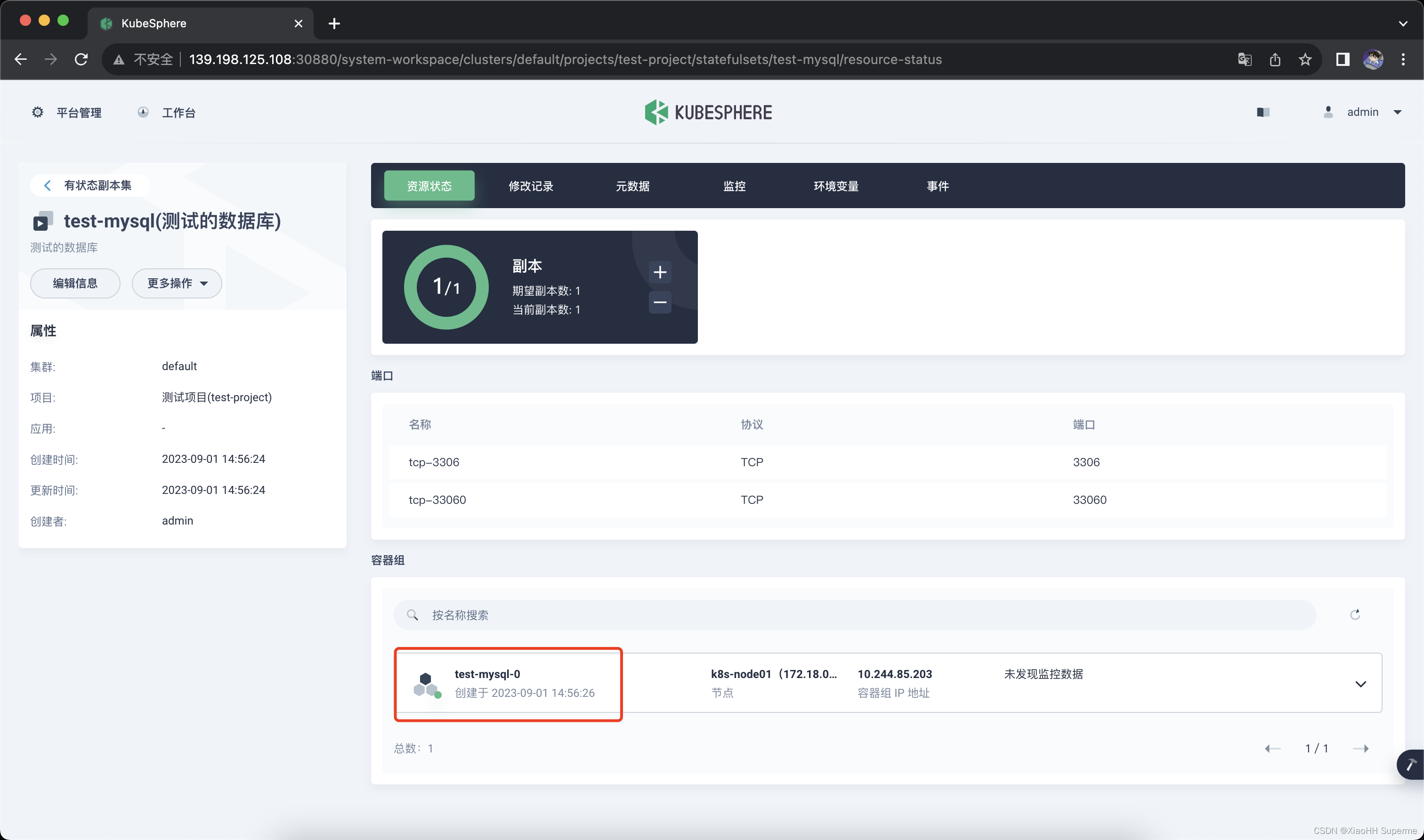Click the platform management gear icon
This screenshot has width=1424, height=840.
point(37,112)
